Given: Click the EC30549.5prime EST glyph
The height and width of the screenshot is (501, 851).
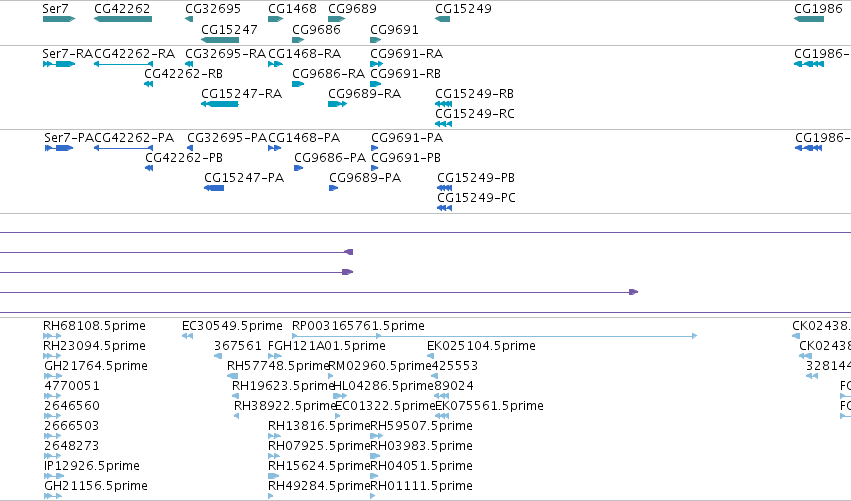Looking at the screenshot, I should click(x=187, y=336).
